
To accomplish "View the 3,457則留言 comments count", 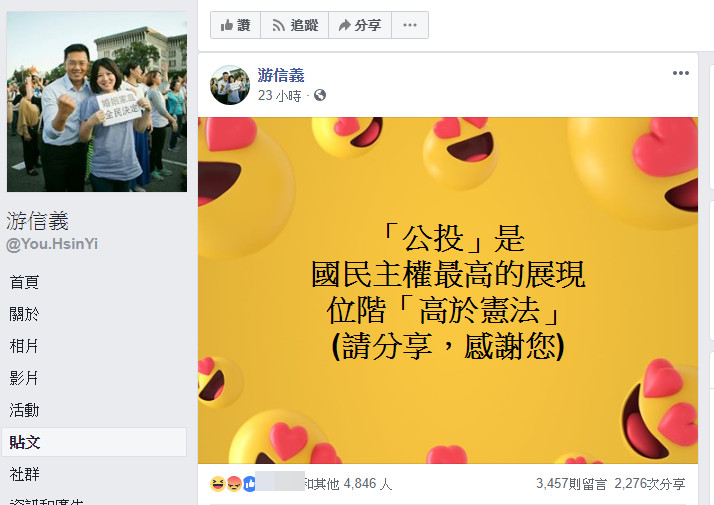I will click(x=571, y=484).
